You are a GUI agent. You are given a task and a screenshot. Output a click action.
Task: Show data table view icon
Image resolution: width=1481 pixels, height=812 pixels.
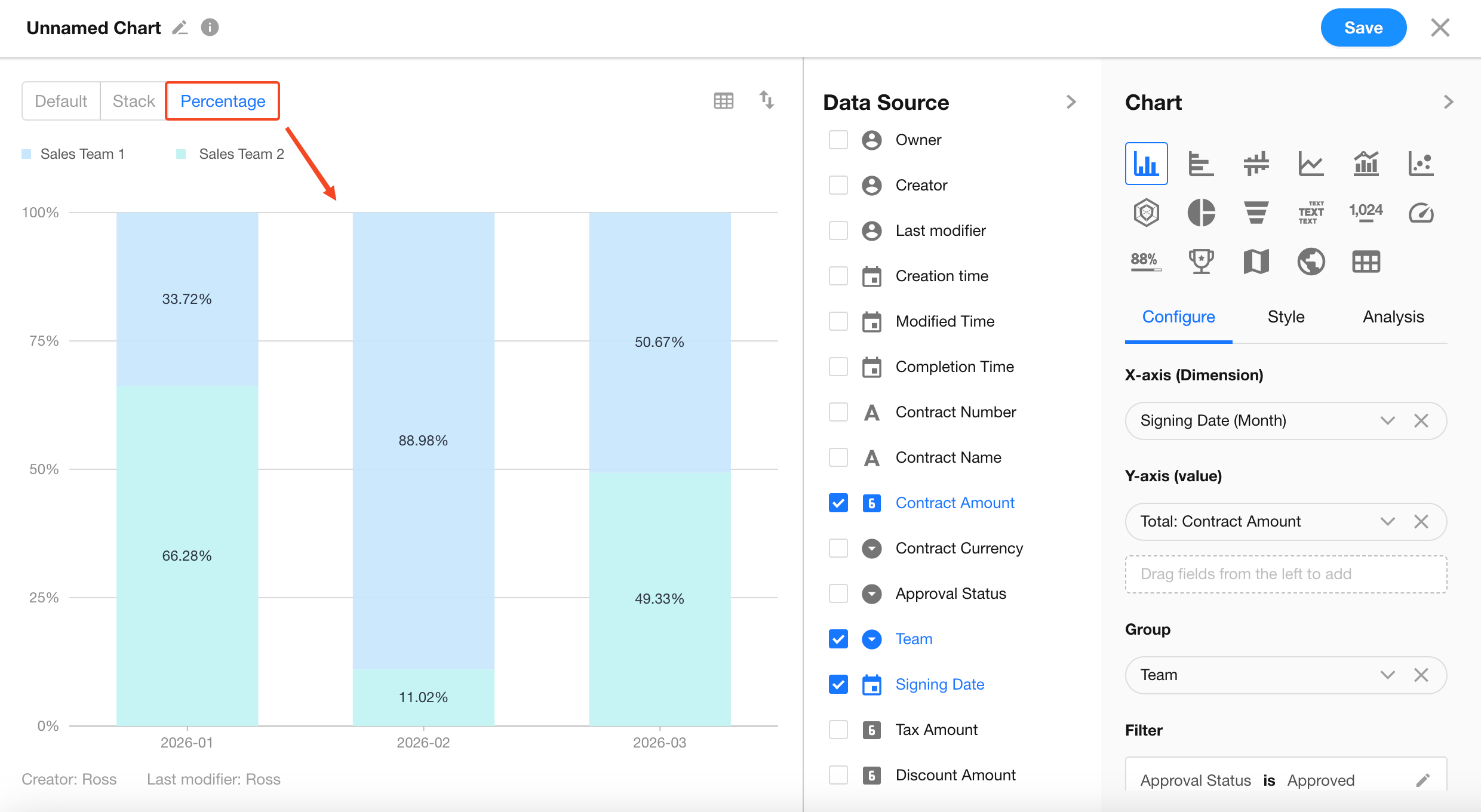pyautogui.click(x=723, y=100)
